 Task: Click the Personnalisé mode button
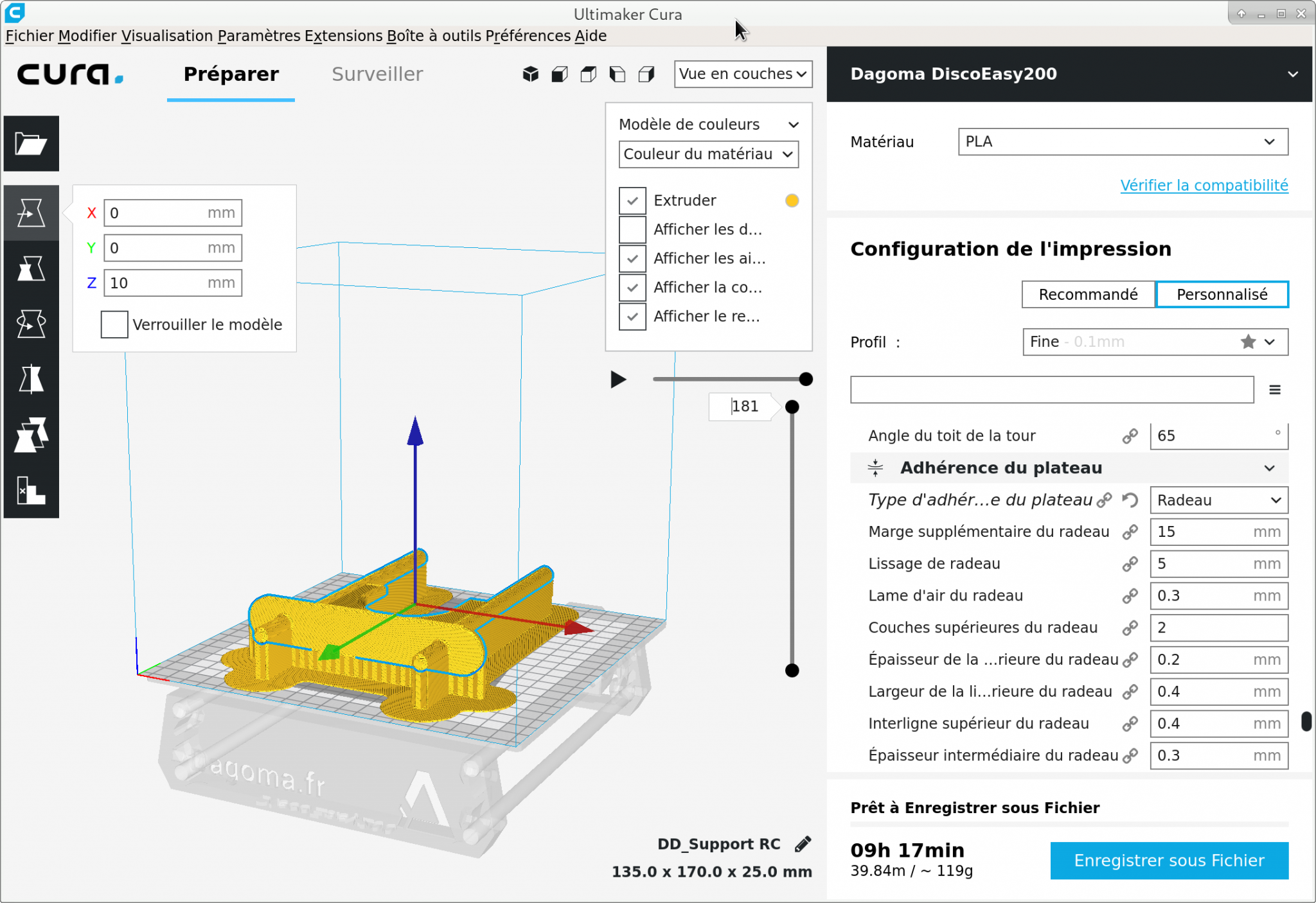(x=1222, y=295)
